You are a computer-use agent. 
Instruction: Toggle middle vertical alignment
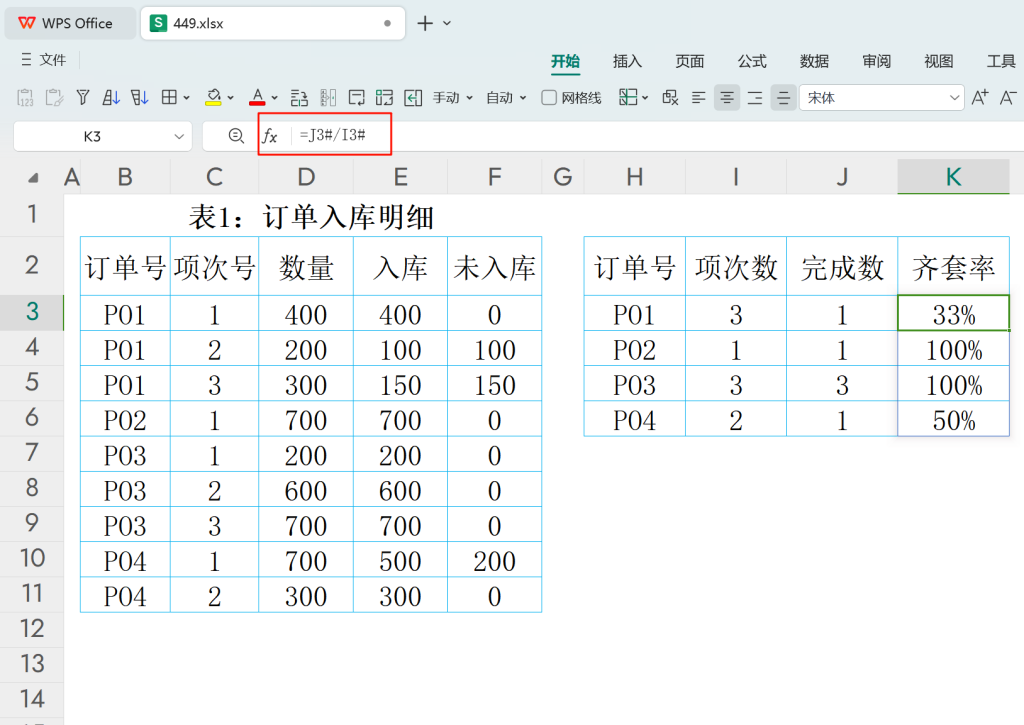784,98
